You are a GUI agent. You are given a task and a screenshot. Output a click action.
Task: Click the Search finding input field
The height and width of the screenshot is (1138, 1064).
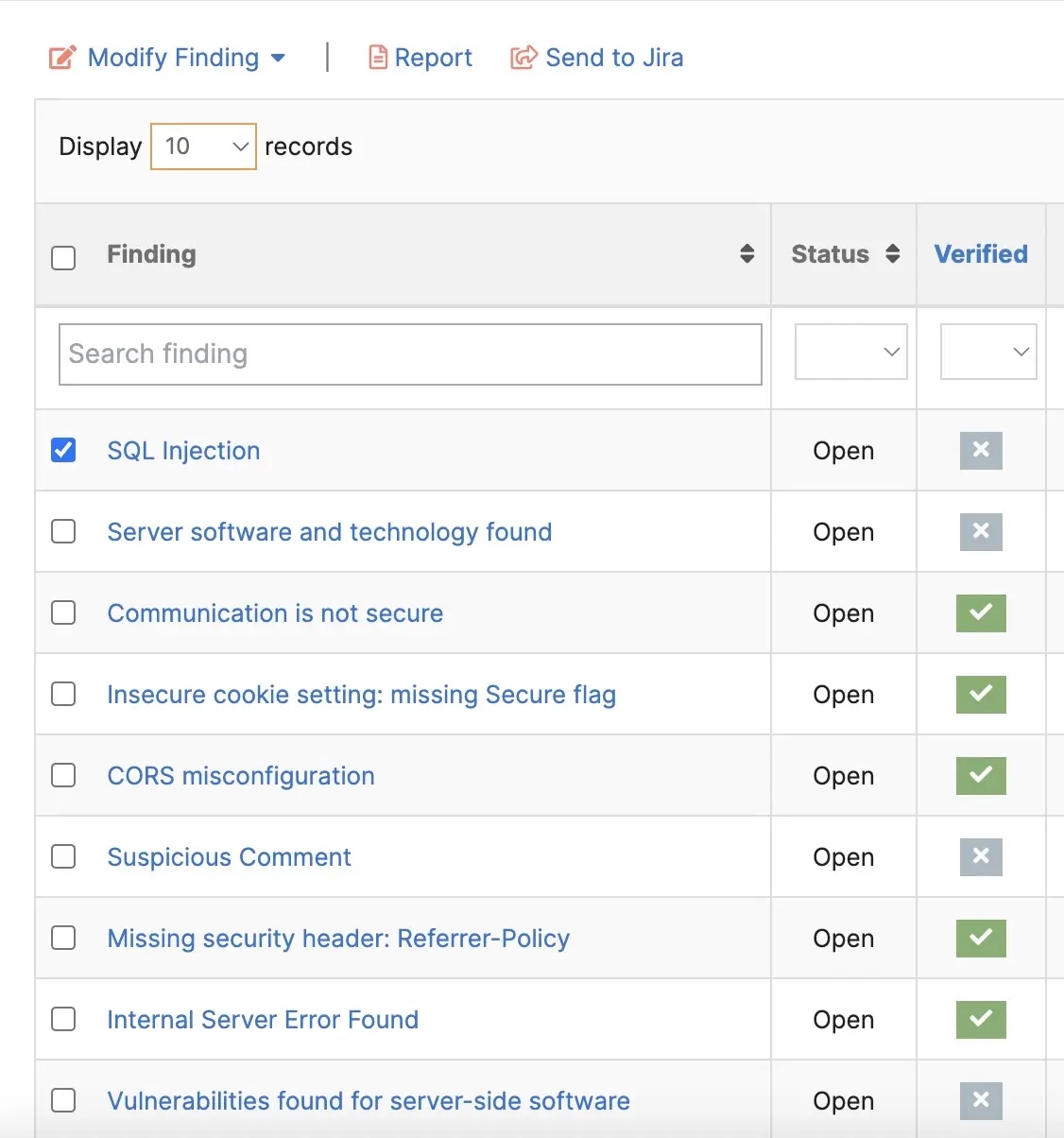(x=410, y=354)
